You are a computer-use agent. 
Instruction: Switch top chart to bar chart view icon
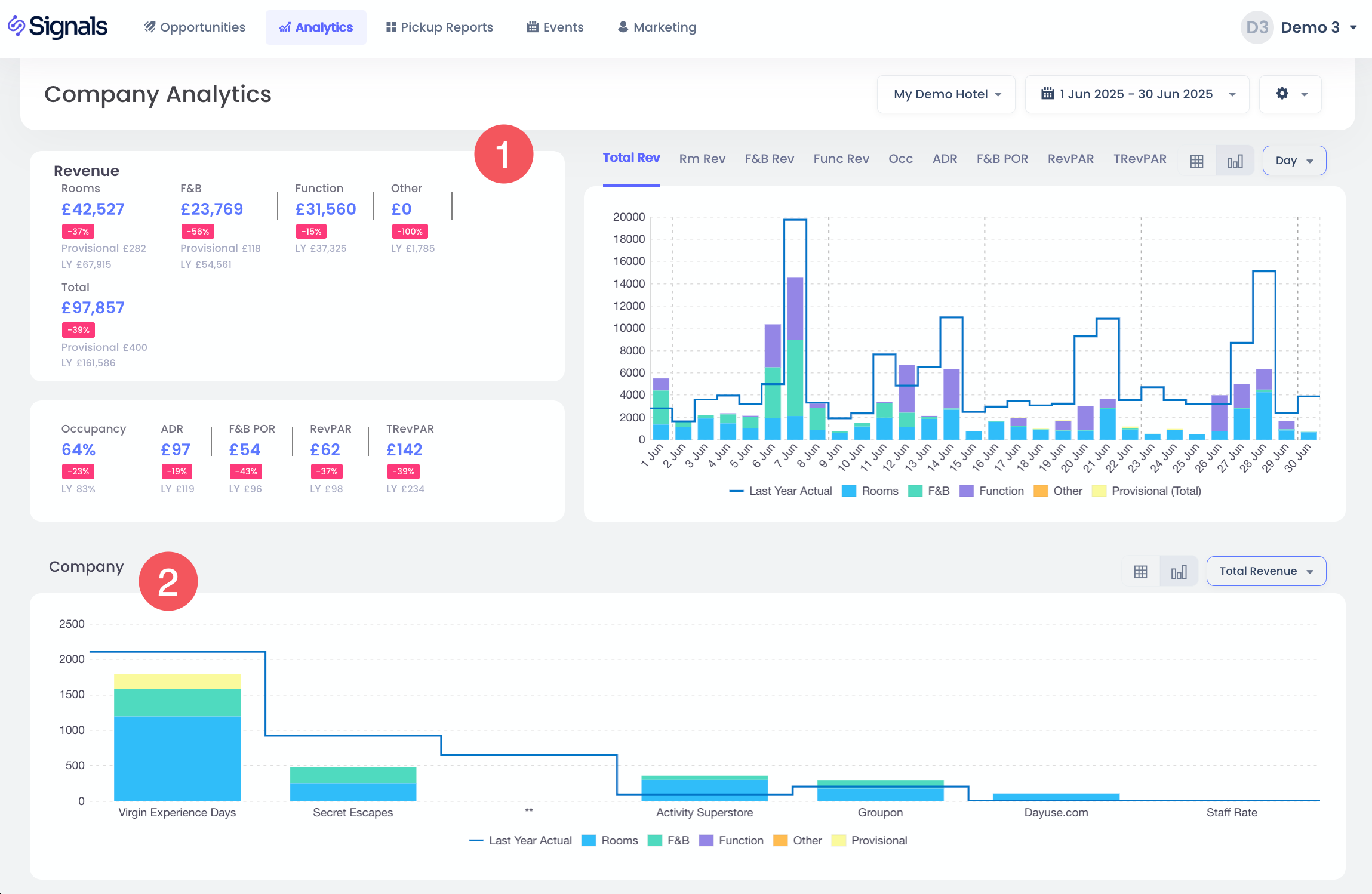1235,161
